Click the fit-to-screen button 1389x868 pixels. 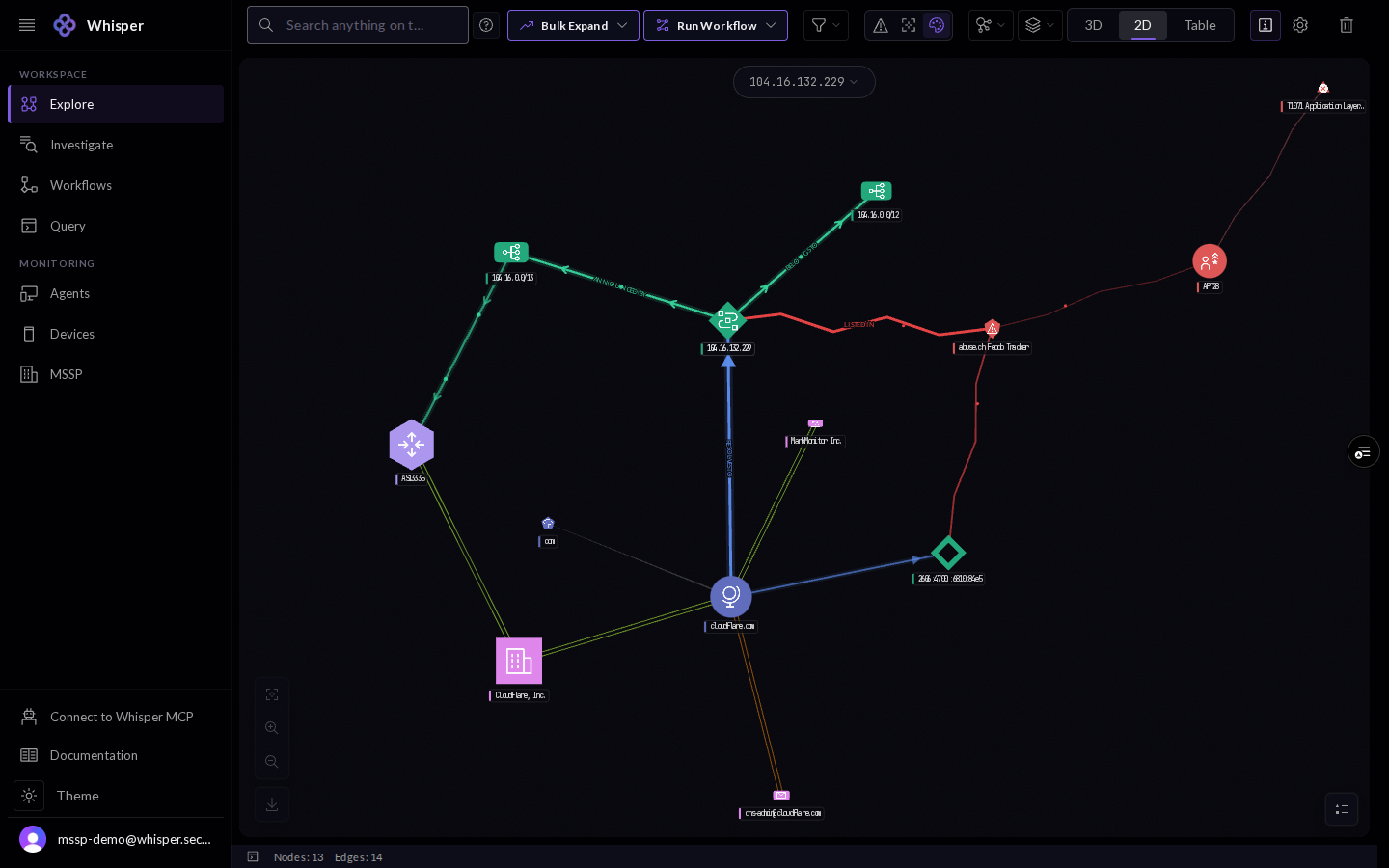coord(272,694)
